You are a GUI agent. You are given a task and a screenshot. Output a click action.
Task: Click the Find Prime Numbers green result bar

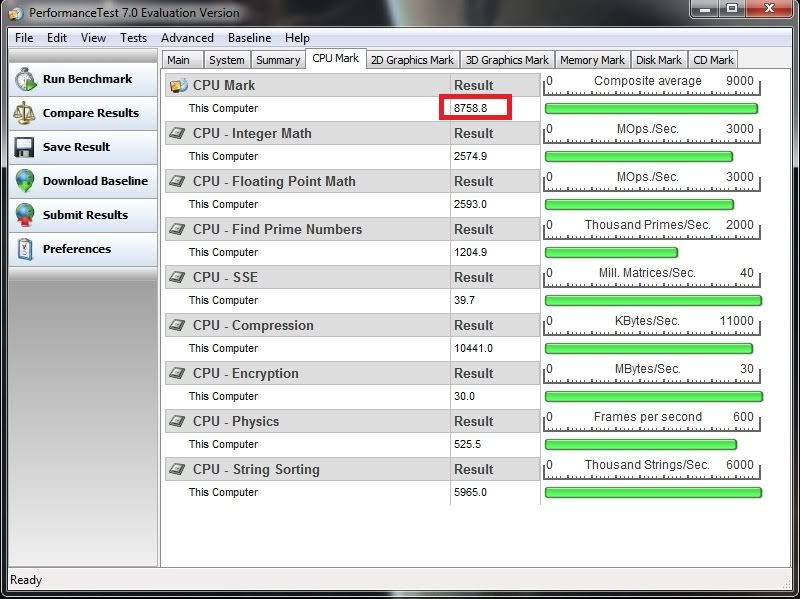(611, 252)
